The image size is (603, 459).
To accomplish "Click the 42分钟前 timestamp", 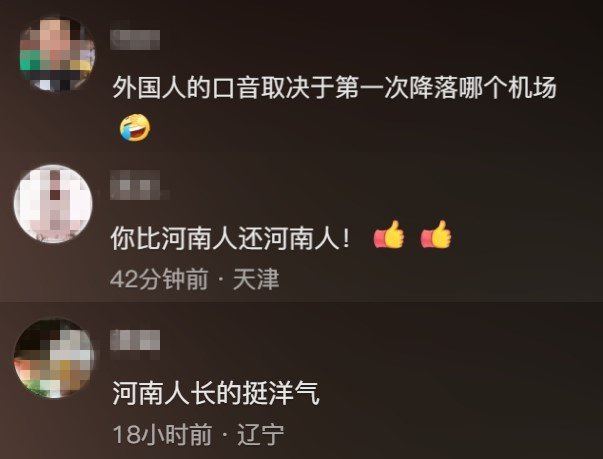I will point(159,279).
